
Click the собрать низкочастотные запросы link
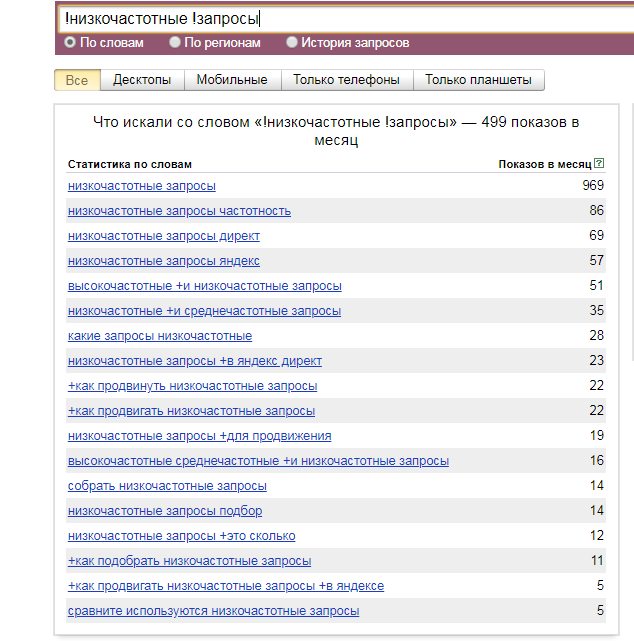click(x=167, y=486)
